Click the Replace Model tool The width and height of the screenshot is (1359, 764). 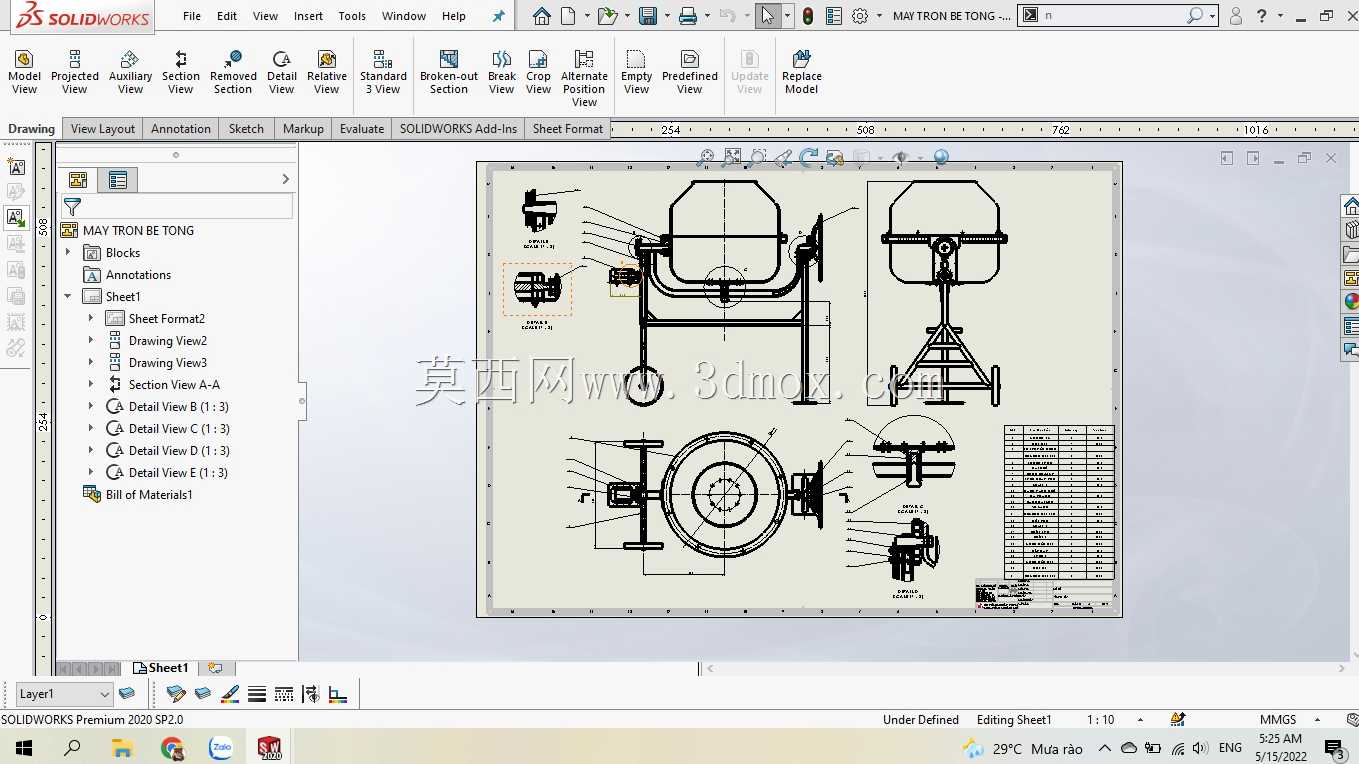point(801,72)
